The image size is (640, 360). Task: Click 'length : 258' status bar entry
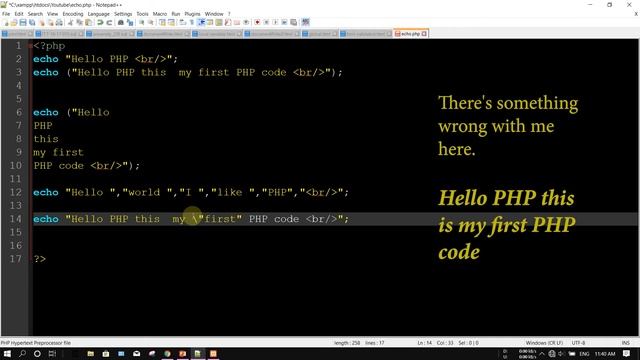pos(347,343)
